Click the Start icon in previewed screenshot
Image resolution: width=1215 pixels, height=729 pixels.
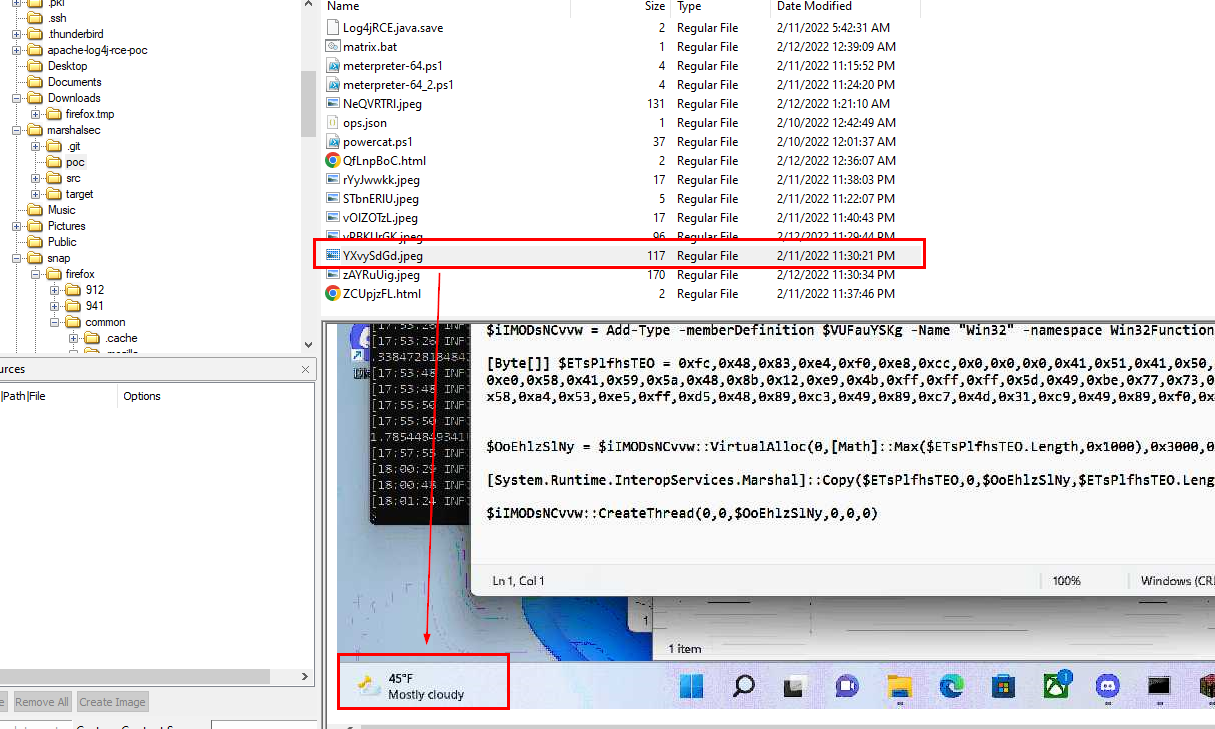(691, 686)
